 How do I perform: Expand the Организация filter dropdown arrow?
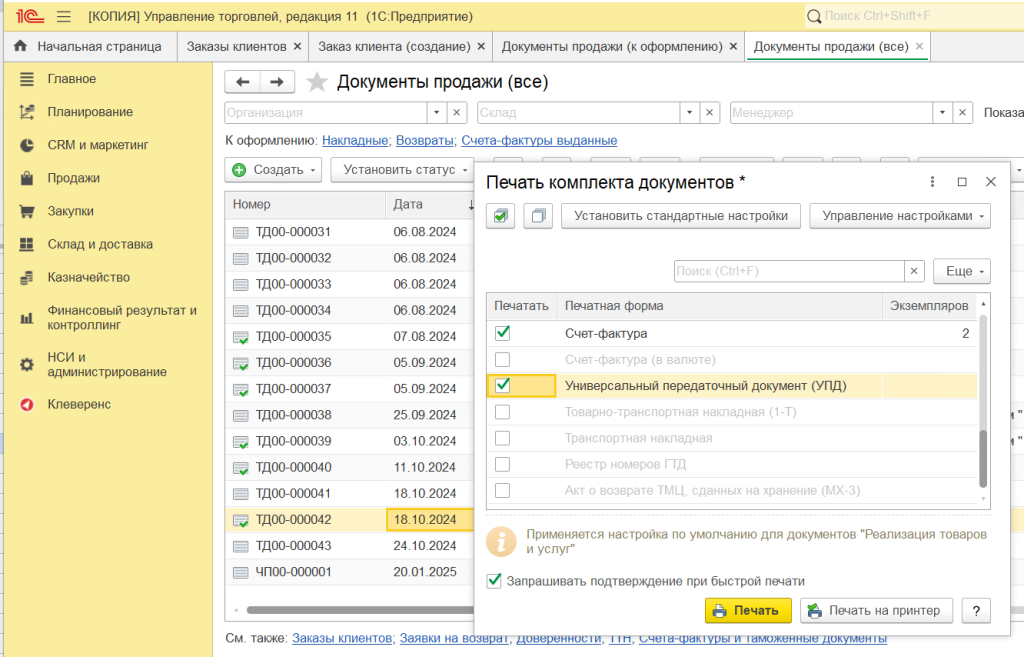point(437,112)
